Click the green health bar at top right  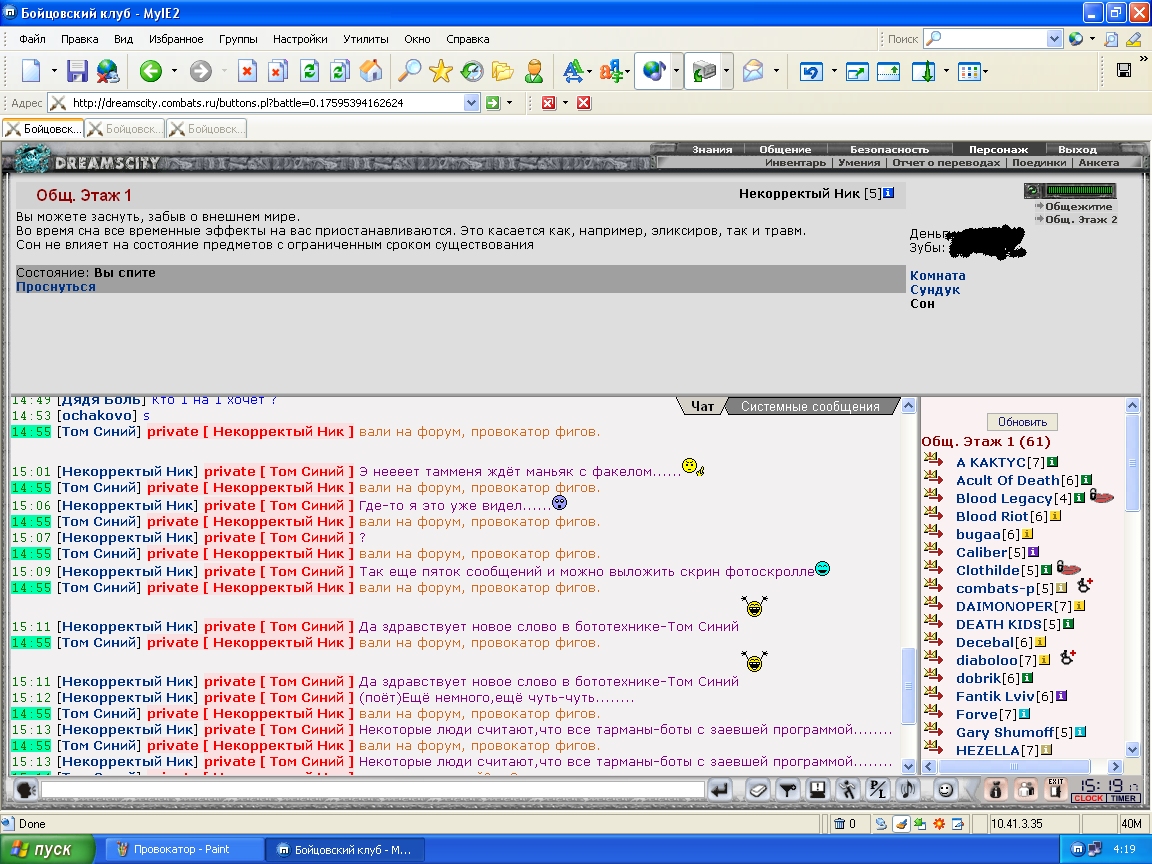pos(1080,190)
